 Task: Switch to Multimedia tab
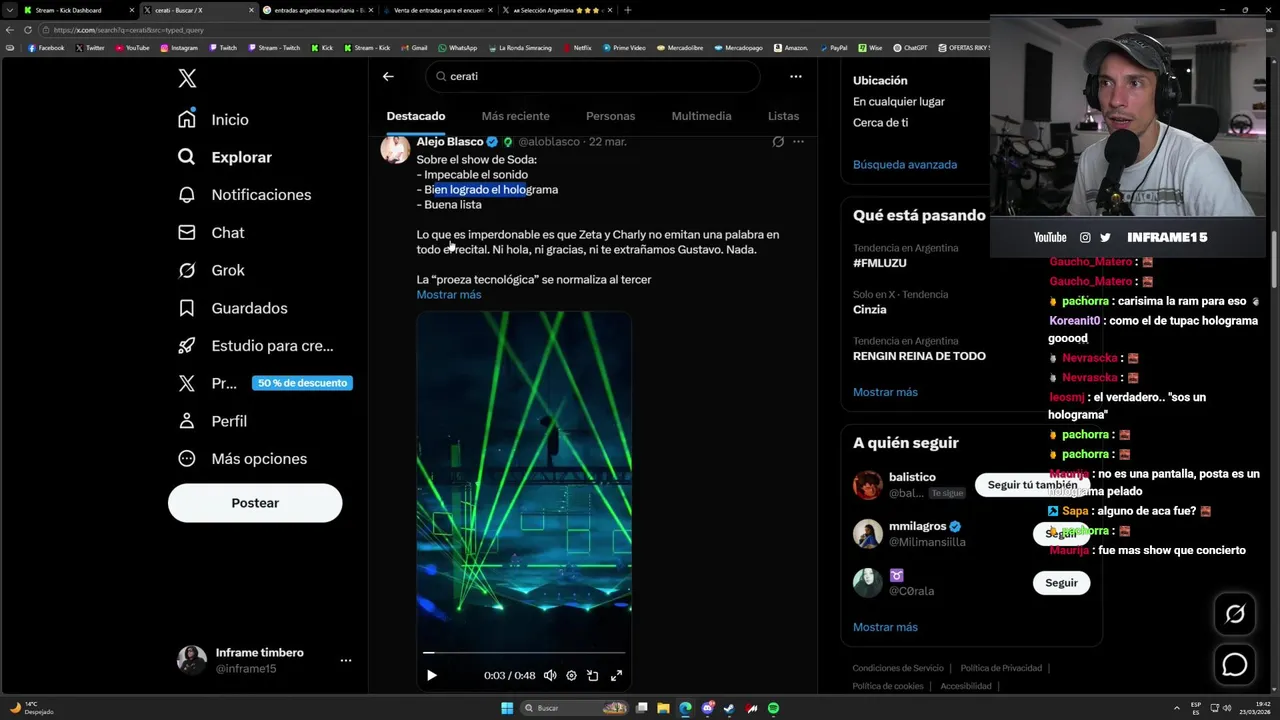pyautogui.click(x=701, y=116)
